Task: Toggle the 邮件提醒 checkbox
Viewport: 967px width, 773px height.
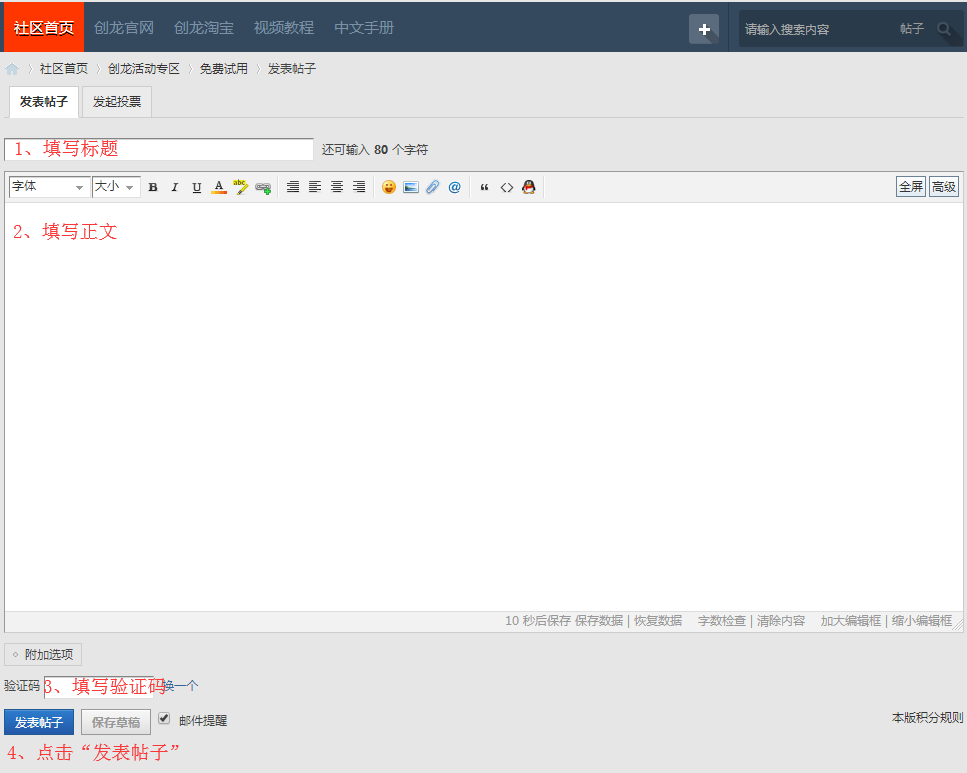Action: coord(164,718)
